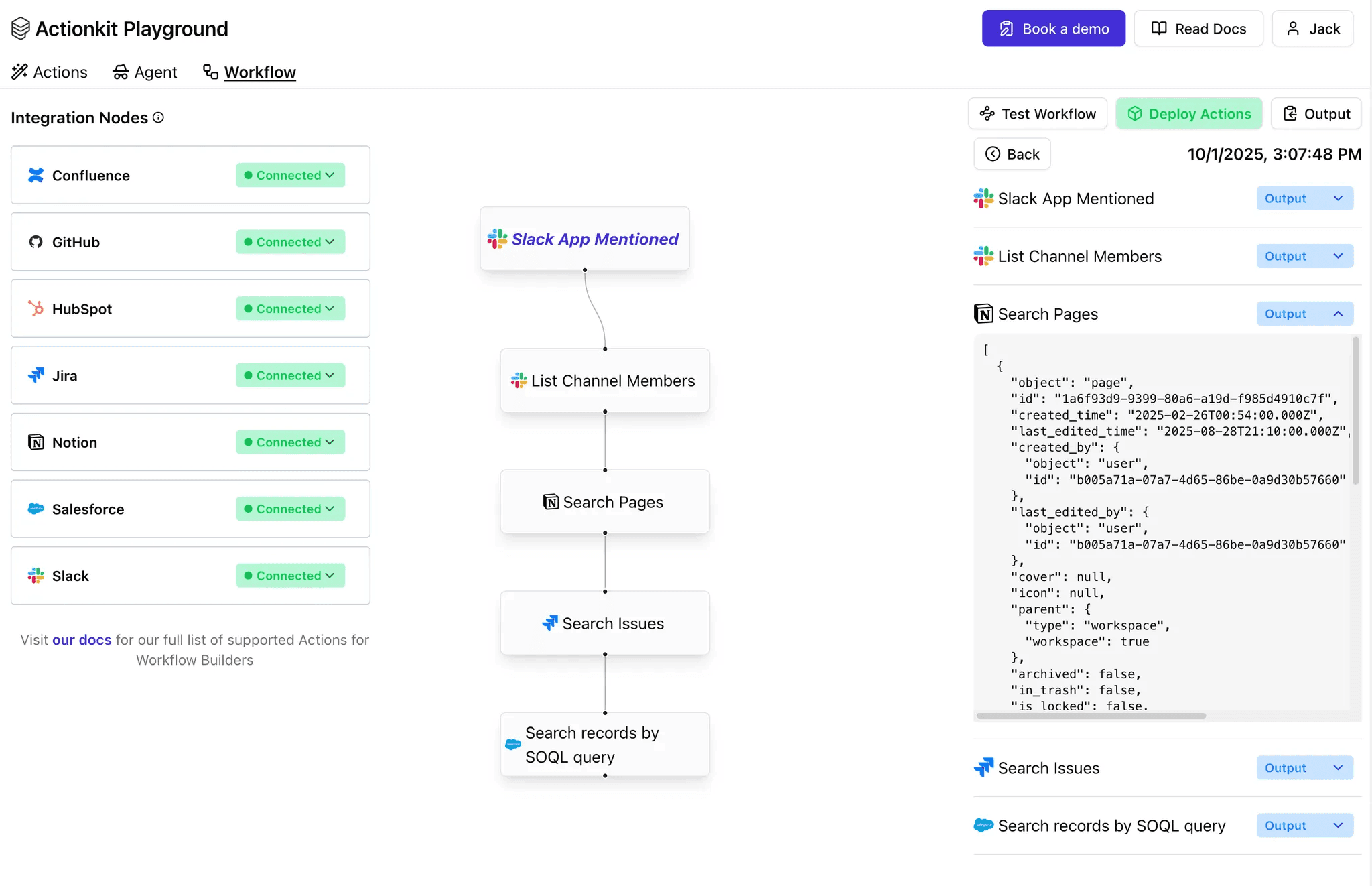Expand the List Channel Members output
This screenshot has height=886, width=1372.
pyautogui.click(x=1304, y=256)
